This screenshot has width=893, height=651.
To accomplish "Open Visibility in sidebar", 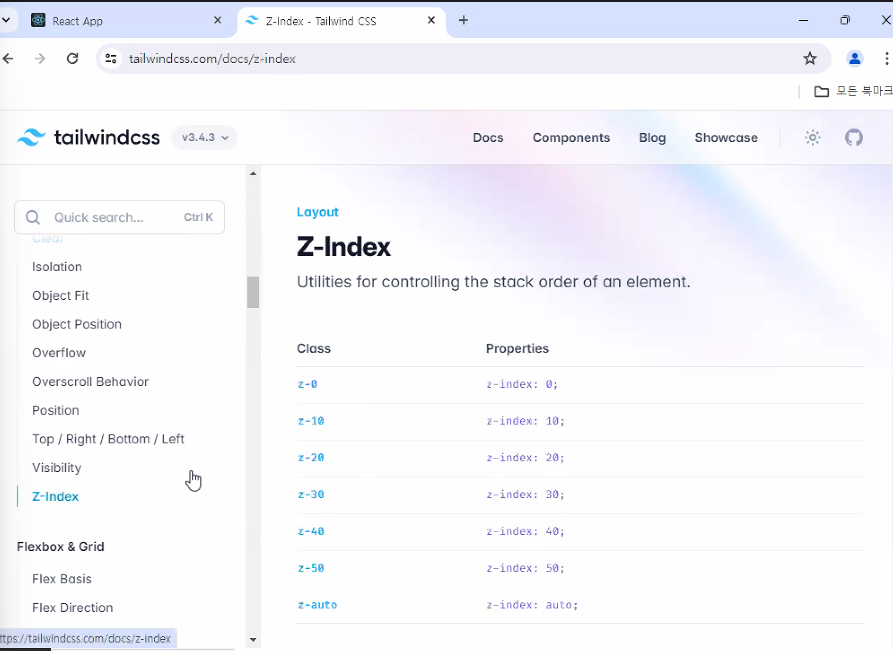I will pyautogui.click(x=56, y=468).
